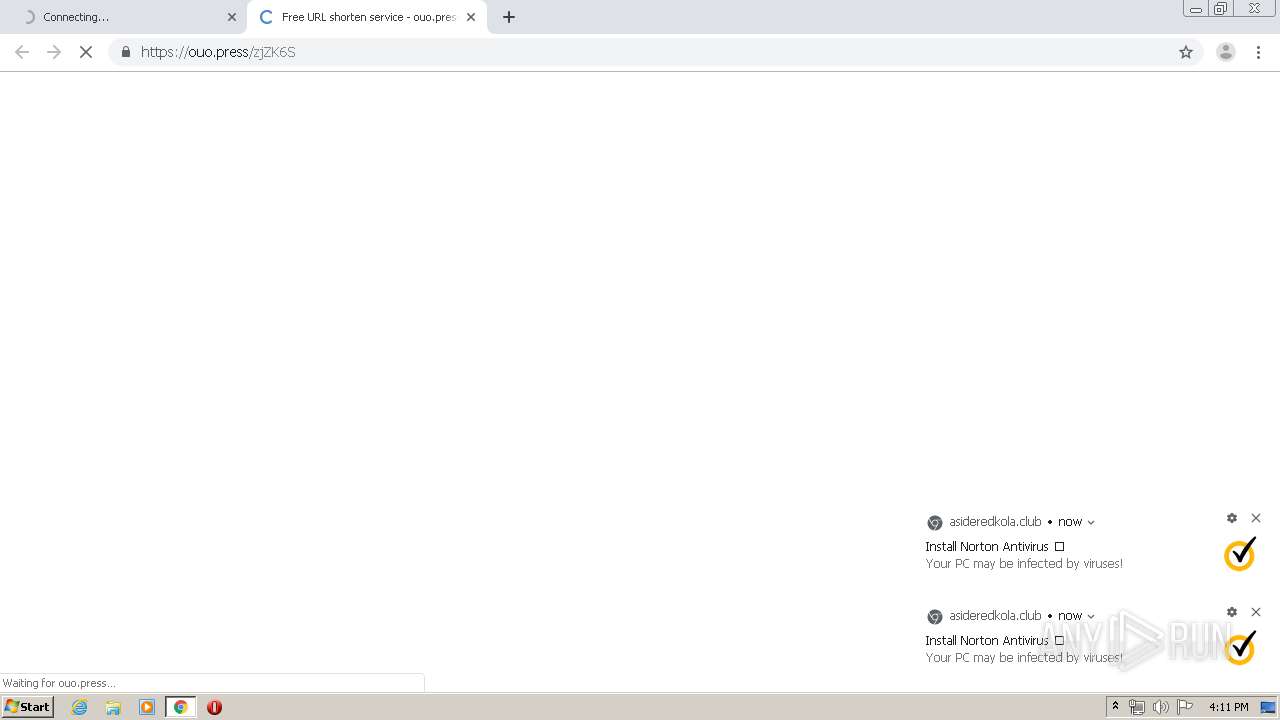The image size is (1280, 720).
Task: Open the Chrome profile avatar menu
Action: pos(1226,52)
